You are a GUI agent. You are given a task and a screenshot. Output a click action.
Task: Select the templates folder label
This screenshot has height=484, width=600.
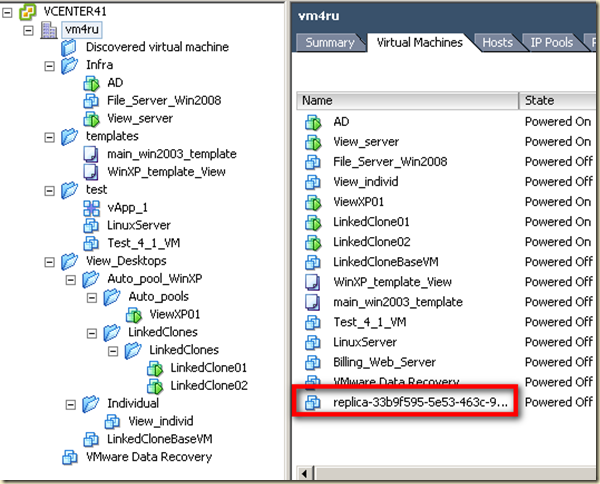[112, 136]
